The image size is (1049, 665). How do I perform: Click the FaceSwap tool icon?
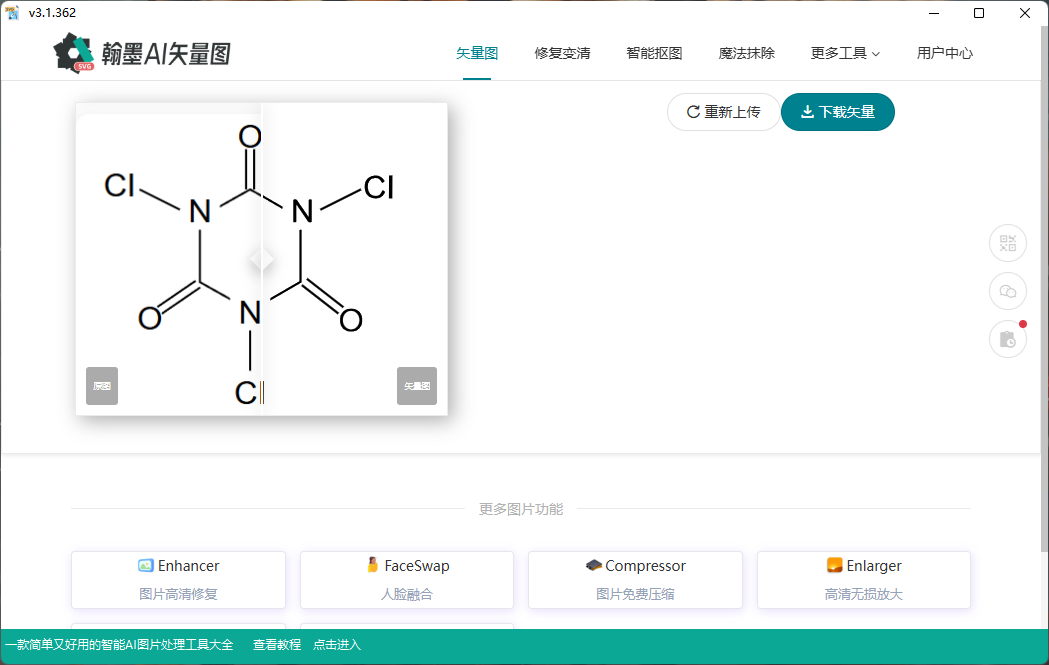(375, 565)
